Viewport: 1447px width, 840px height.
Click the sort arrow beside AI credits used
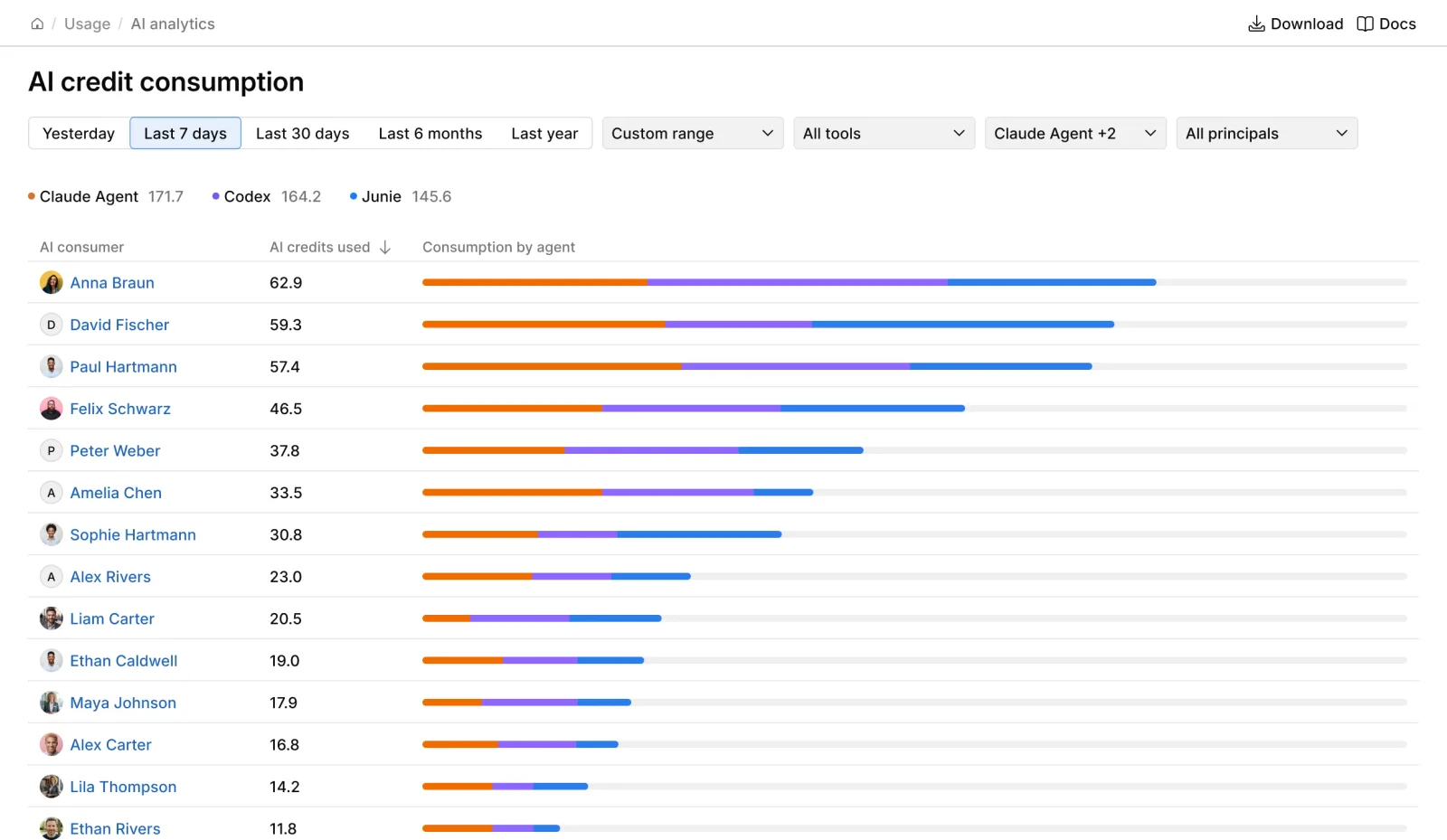click(385, 248)
